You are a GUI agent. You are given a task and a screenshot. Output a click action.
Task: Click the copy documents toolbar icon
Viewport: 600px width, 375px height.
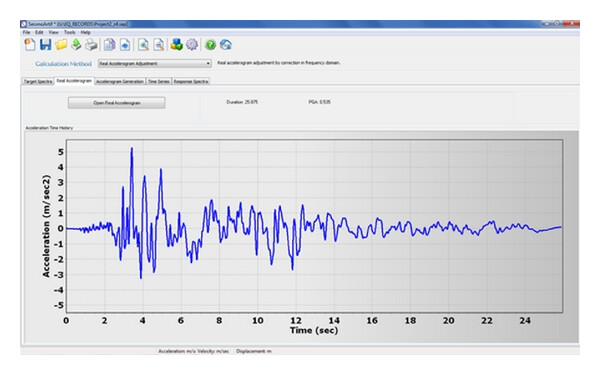click(109, 45)
